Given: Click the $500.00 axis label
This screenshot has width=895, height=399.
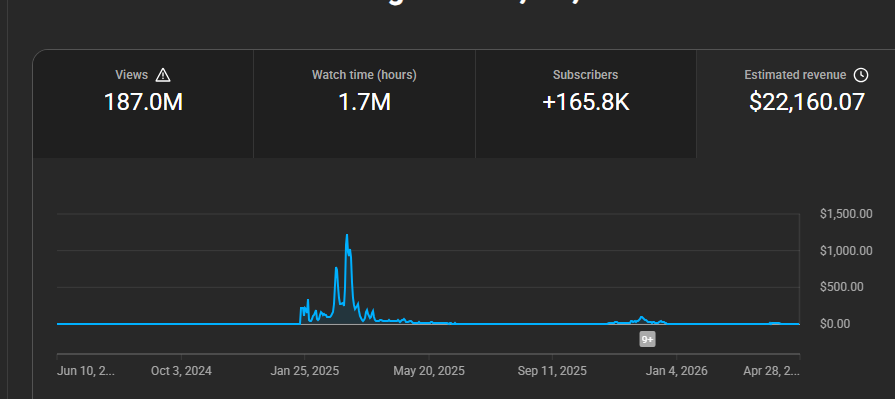Looking at the screenshot, I should coord(841,287).
